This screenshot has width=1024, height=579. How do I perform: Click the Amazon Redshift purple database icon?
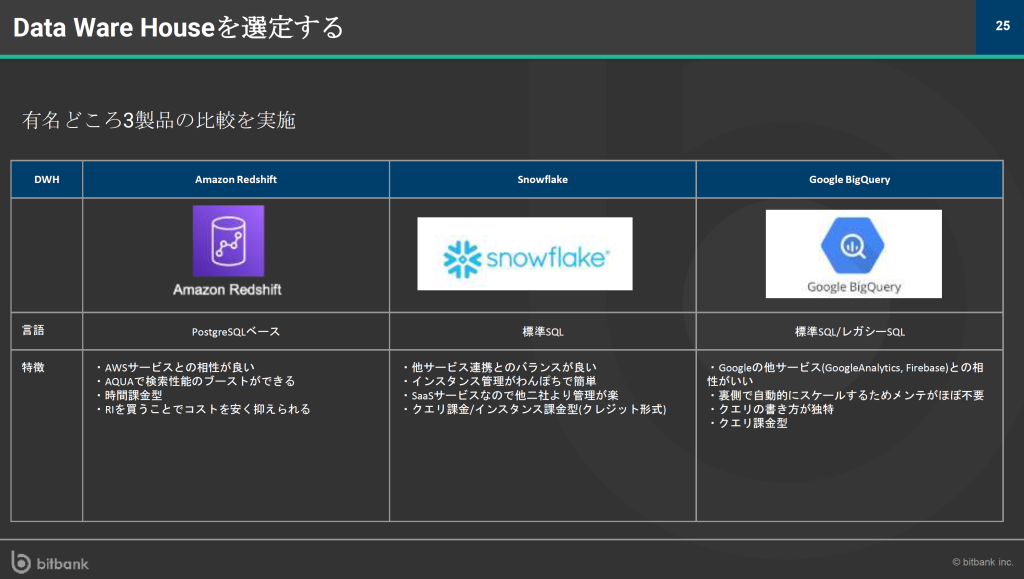(x=229, y=241)
